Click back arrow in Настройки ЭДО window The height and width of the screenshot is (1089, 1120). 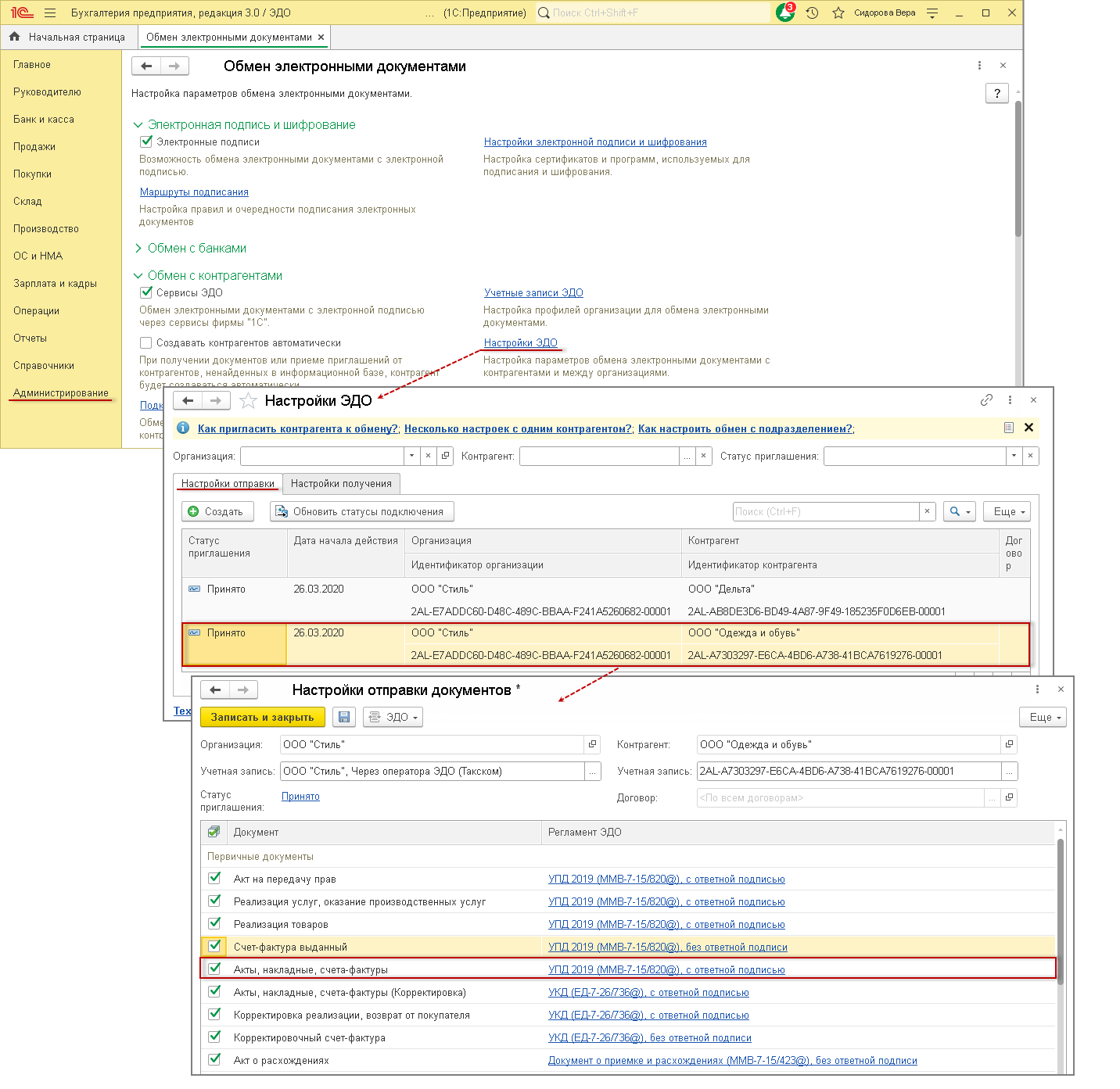coord(188,401)
